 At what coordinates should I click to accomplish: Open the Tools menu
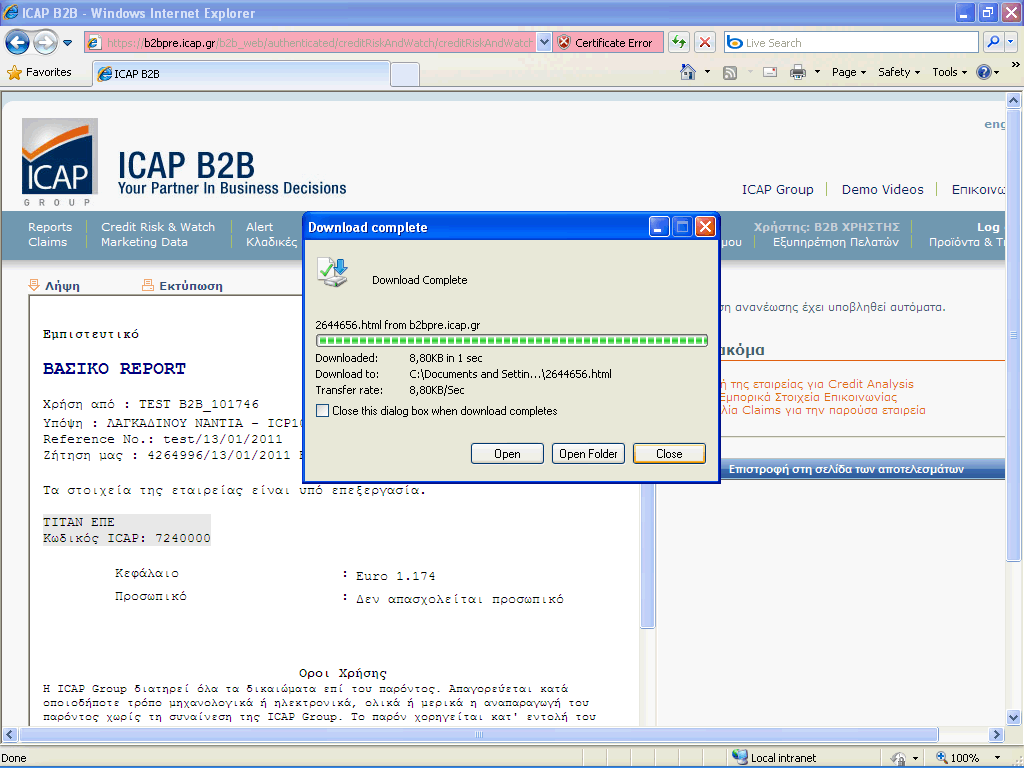950,72
